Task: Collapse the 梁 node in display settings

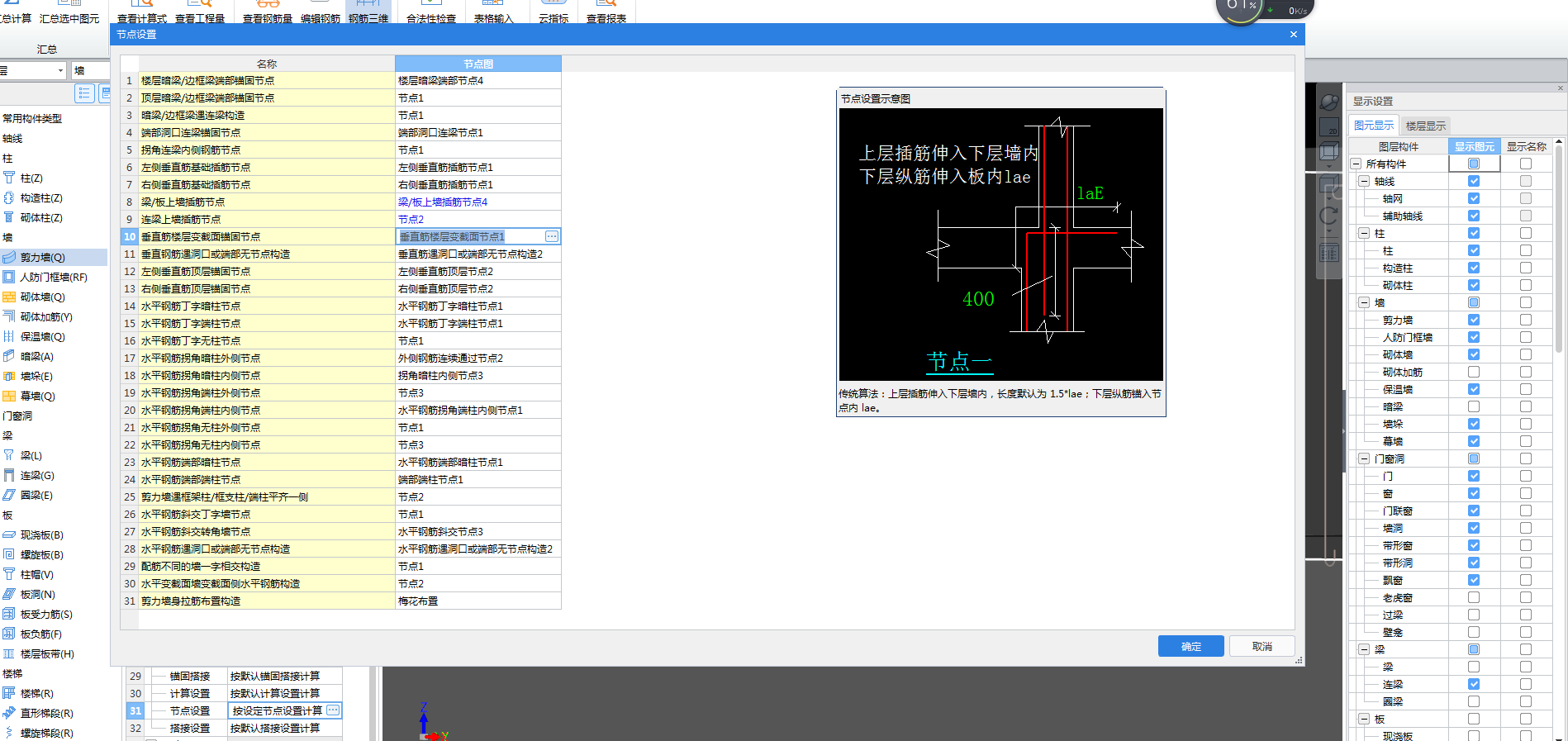Action: click(1365, 649)
